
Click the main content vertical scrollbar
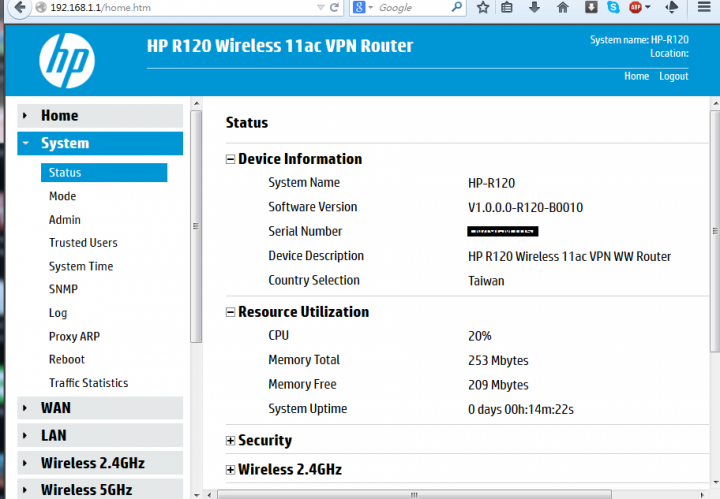coord(715,231)
